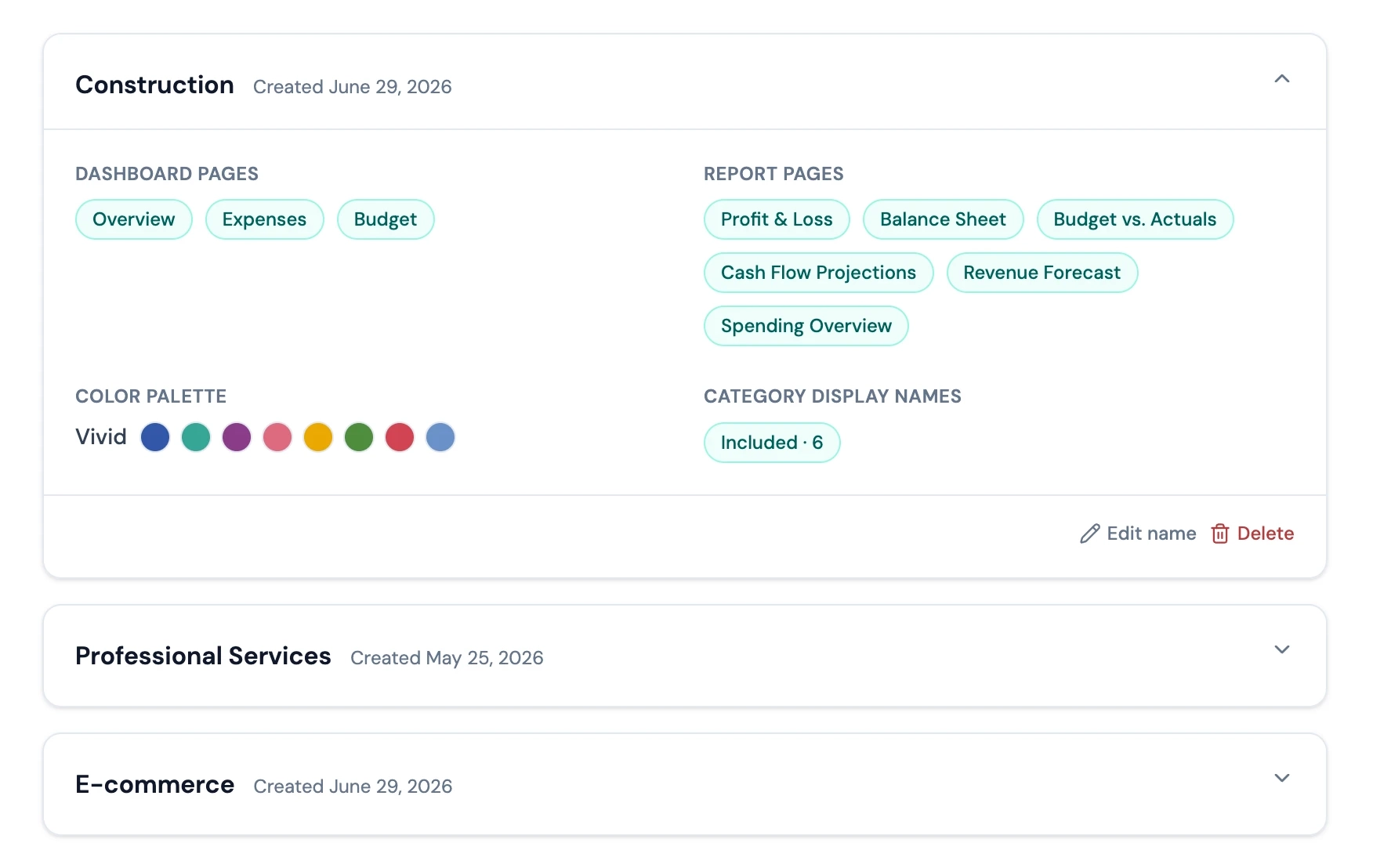
Task: Expand the Professional Services template
Action: pos(1281,649)
